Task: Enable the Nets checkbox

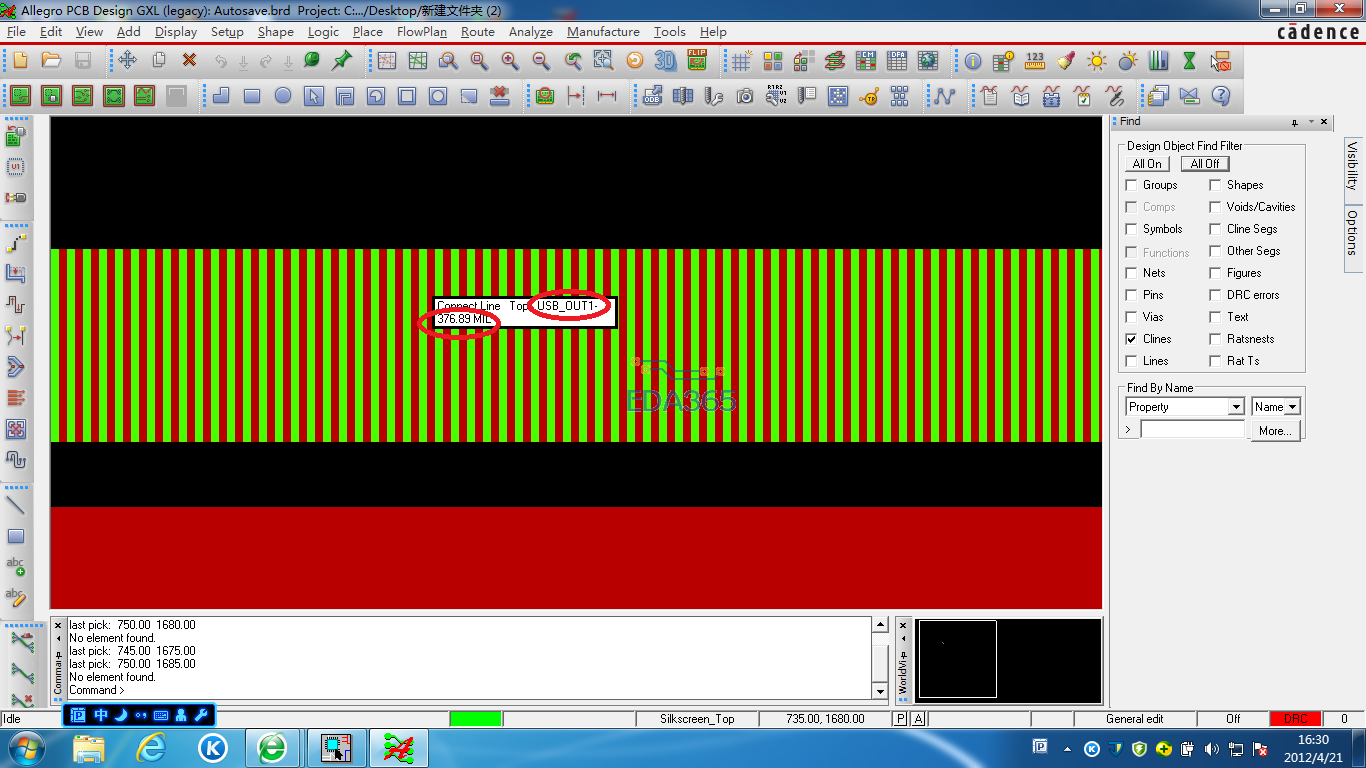Action: tap(1132, 273)
